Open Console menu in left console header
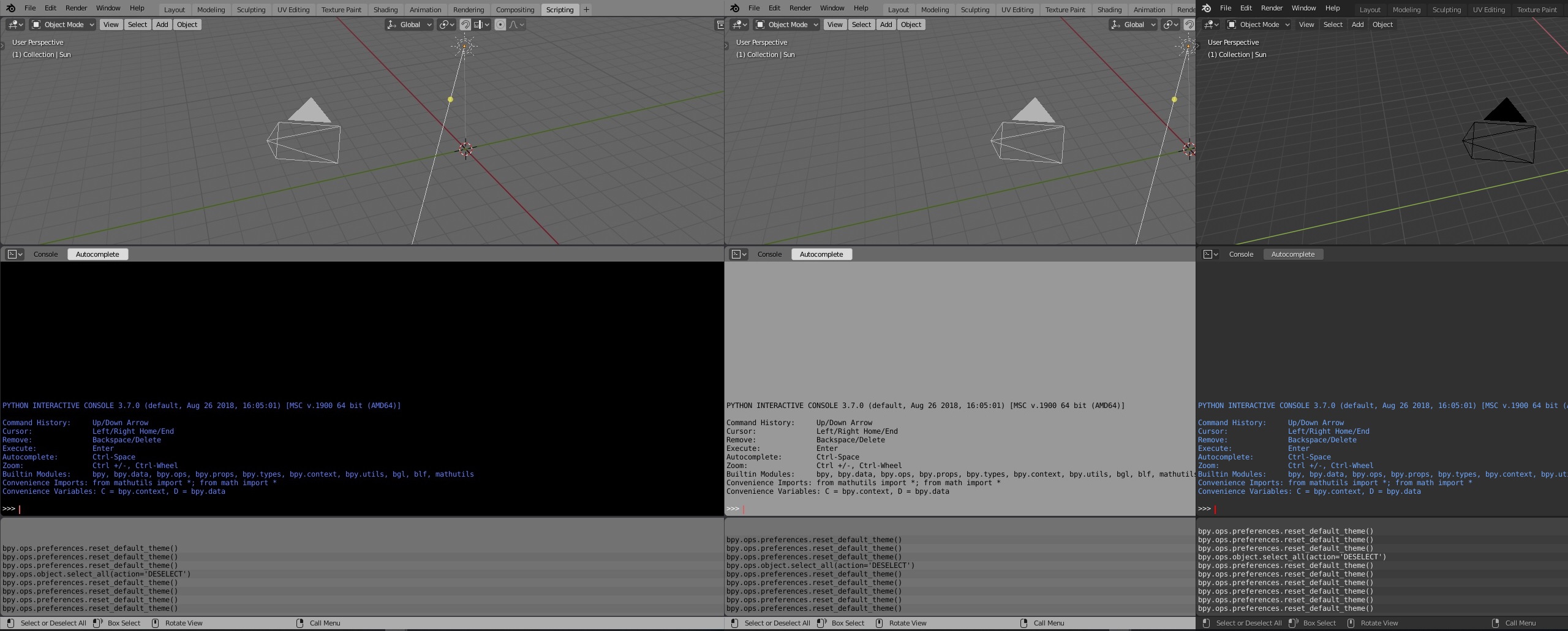The image size is (1568, 631). coord(45,254)
